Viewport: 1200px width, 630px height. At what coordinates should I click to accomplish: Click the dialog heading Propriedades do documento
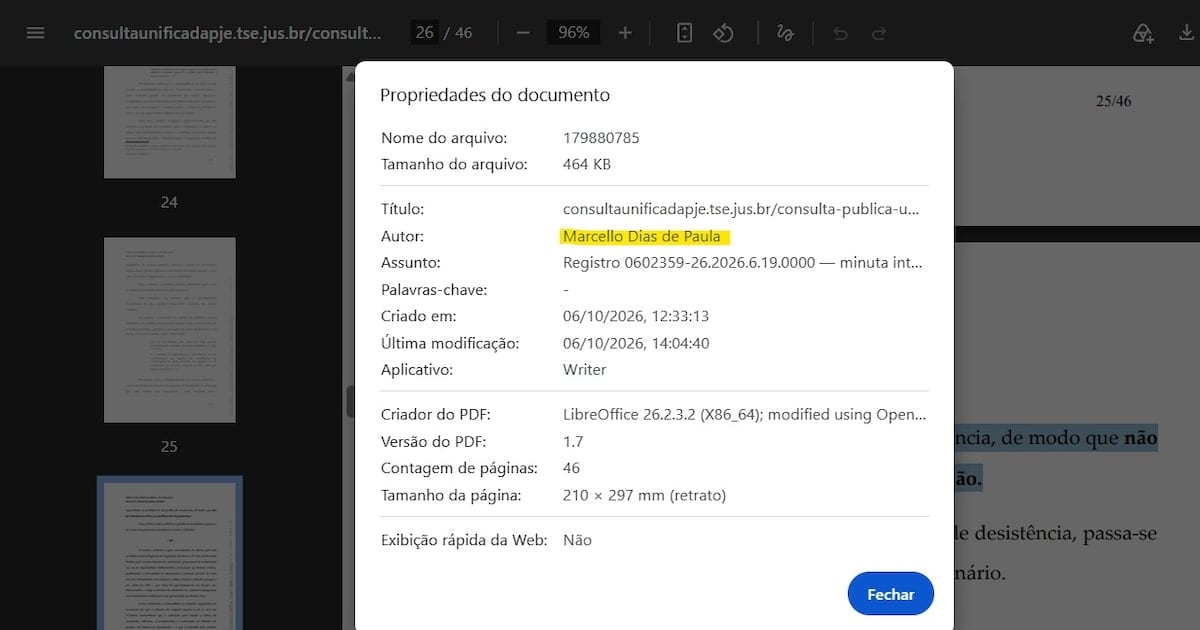(x=495, y=95)
